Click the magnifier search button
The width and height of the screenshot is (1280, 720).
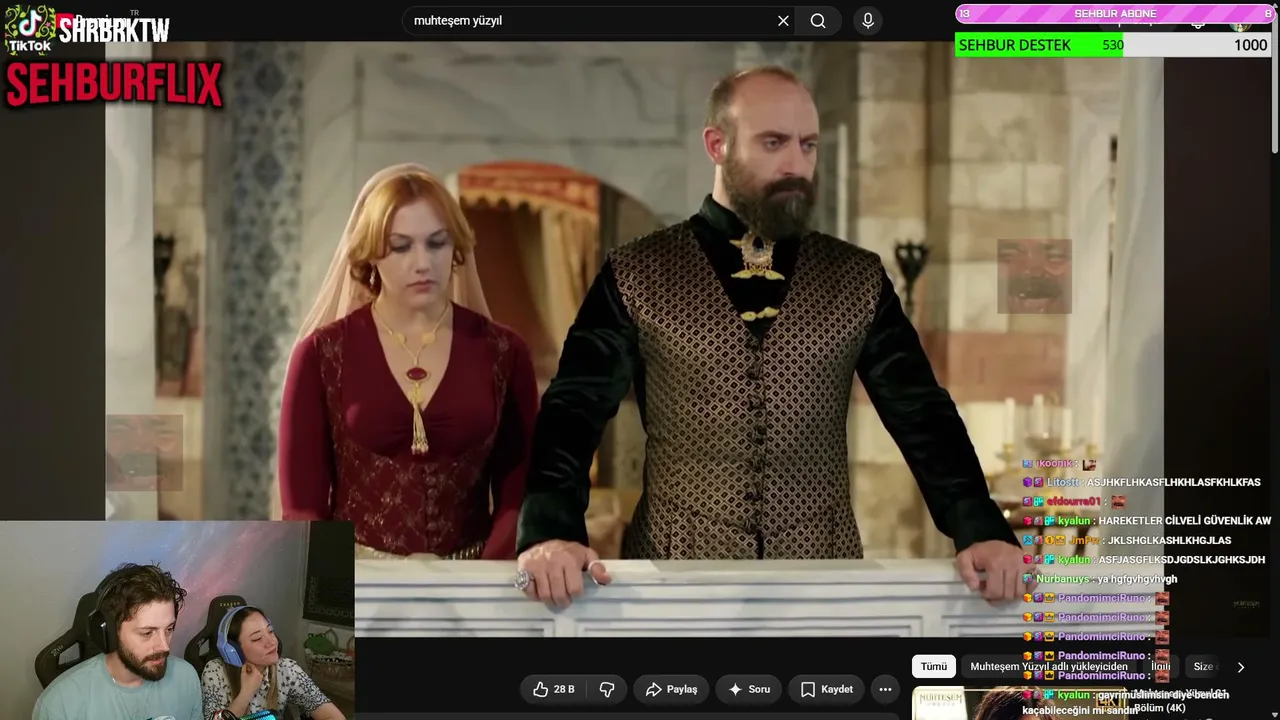click(x=818, y=21)
